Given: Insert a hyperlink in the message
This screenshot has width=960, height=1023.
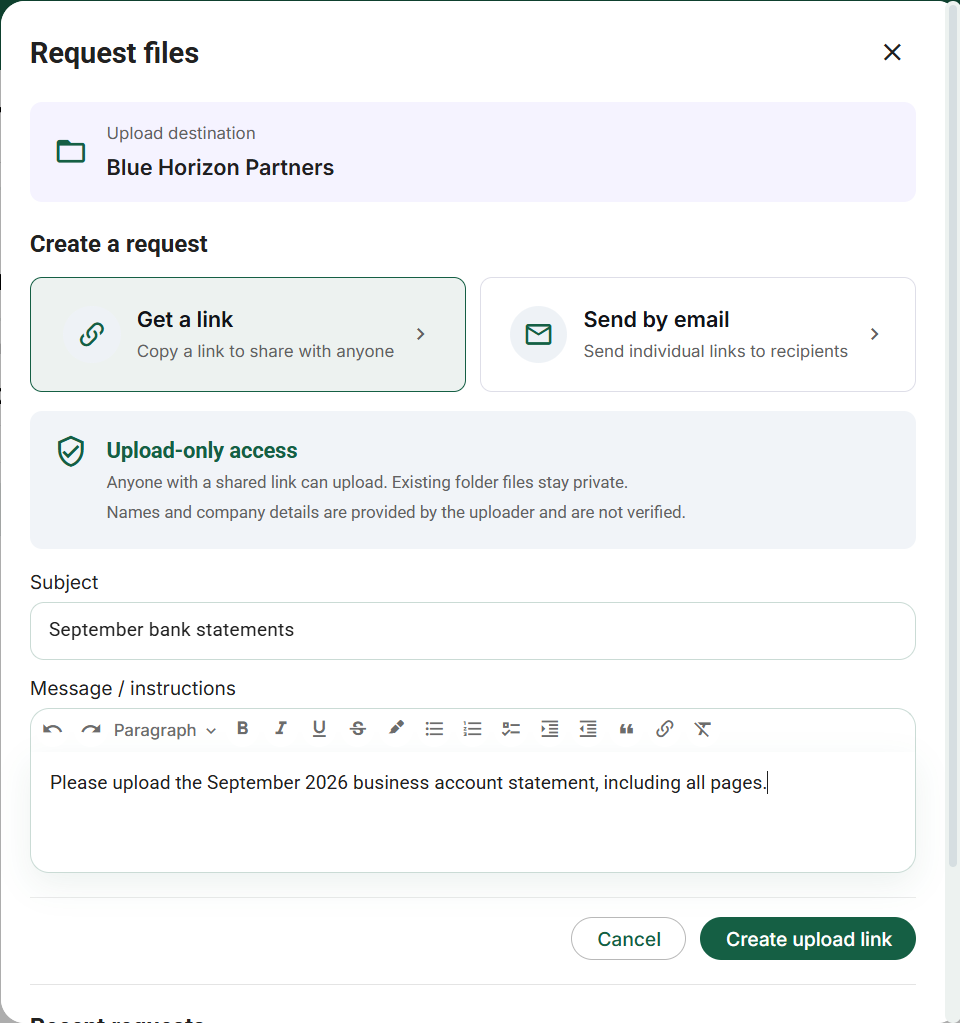Looking at the screenshot, I should [x=664, y=729].
